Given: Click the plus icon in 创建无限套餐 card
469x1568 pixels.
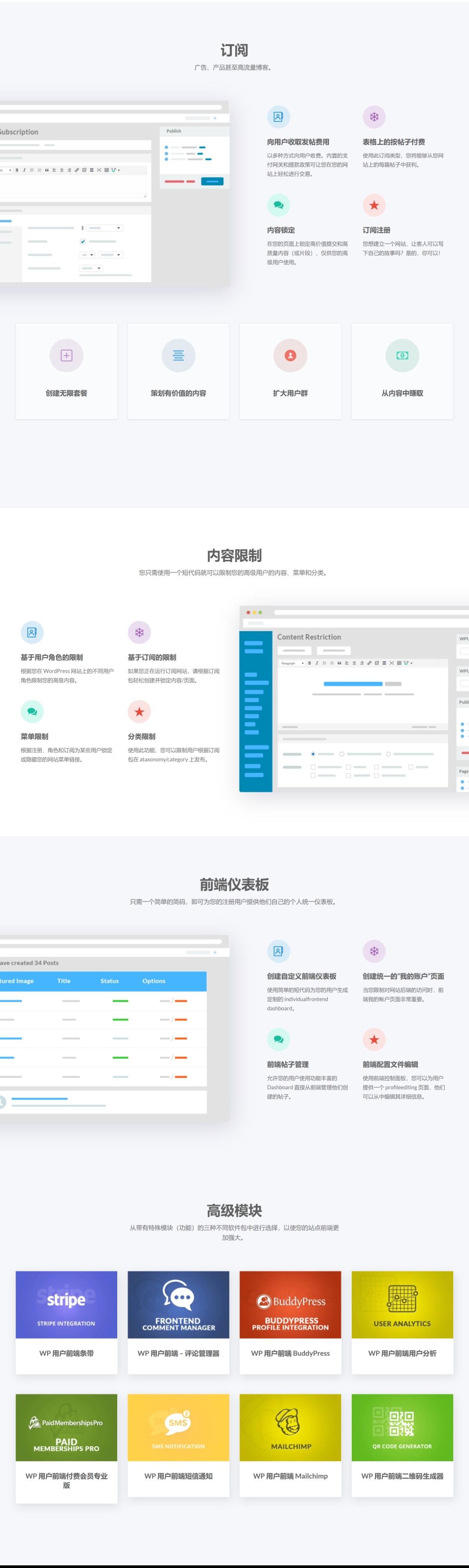Looking at the screenshot, I should point(66,355).
